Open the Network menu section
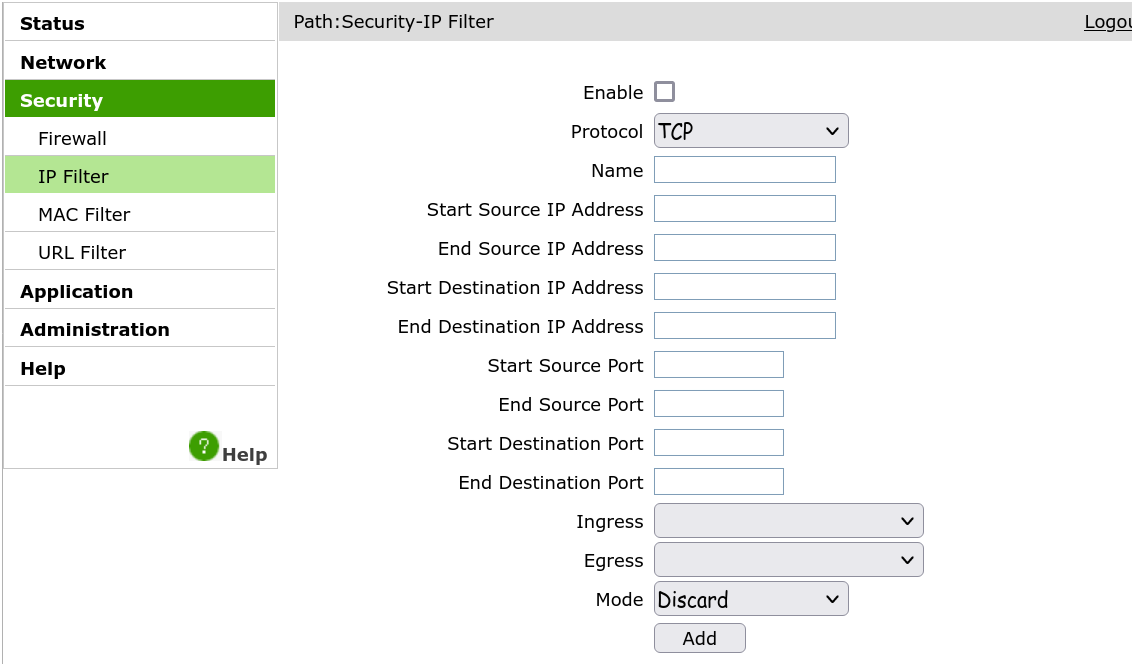This screenshot has width=1132, height=664. [140, 62]
